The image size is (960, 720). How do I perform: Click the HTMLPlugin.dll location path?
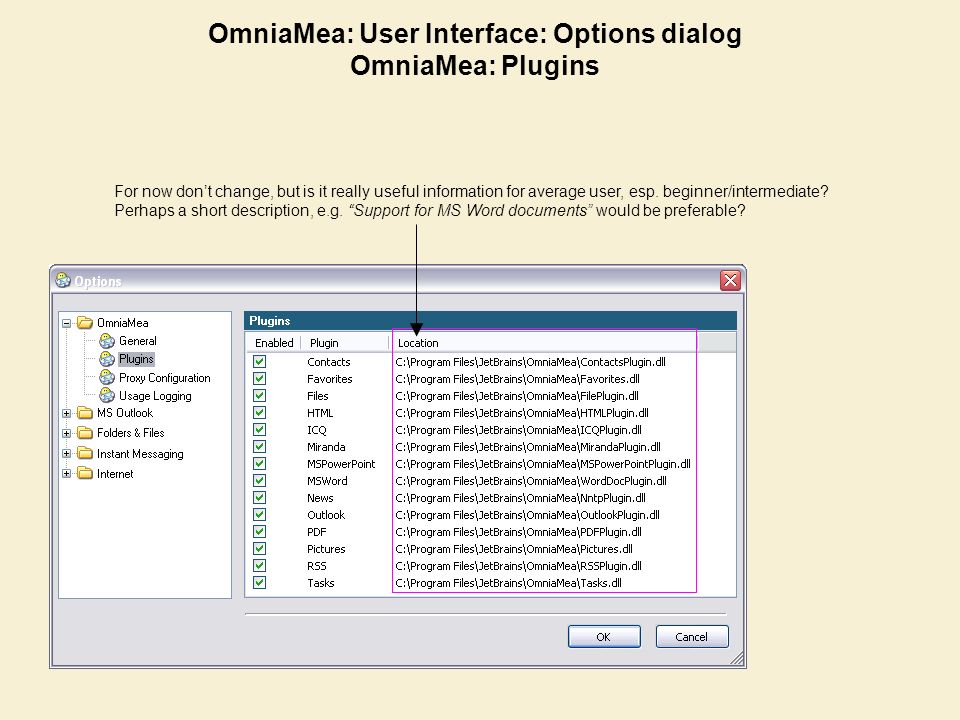522,413
